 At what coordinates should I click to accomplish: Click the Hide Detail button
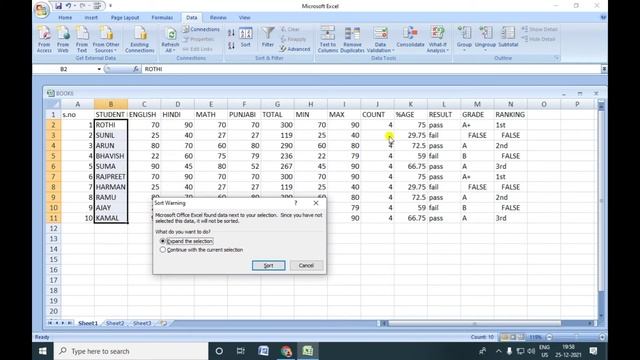[539, 39]
